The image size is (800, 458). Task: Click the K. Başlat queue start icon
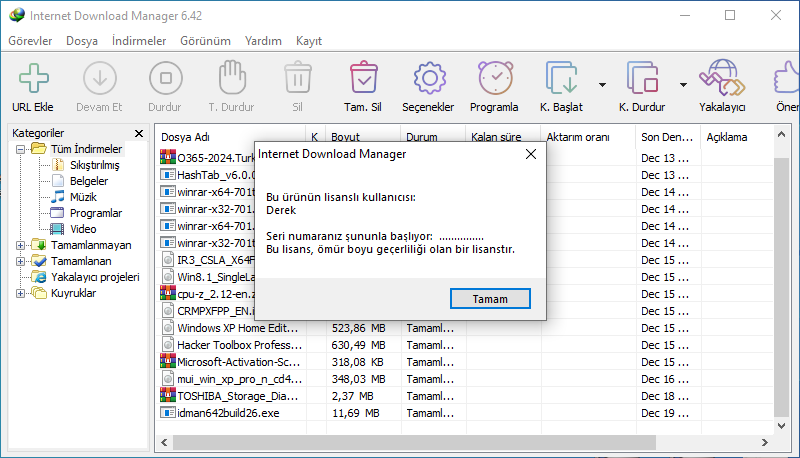tap(561, 78)
